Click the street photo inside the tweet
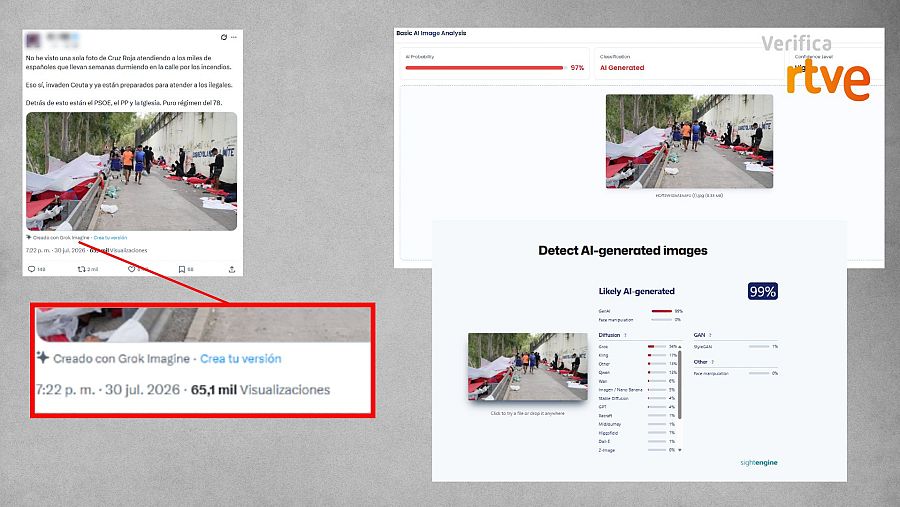900x507 pixels. click(131, 171)
